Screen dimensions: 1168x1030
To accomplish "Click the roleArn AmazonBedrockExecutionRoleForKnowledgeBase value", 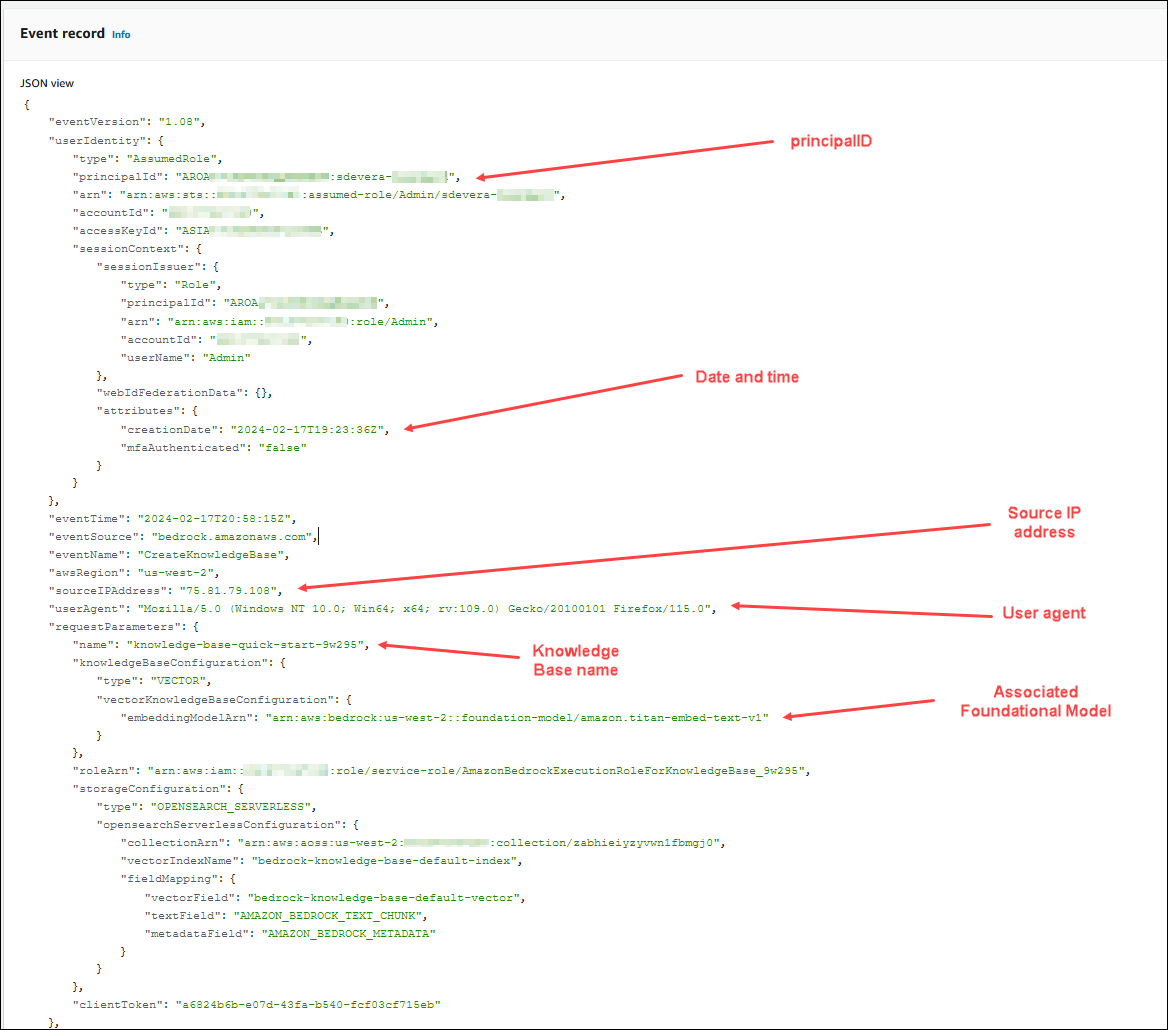I will pos(476,771).
